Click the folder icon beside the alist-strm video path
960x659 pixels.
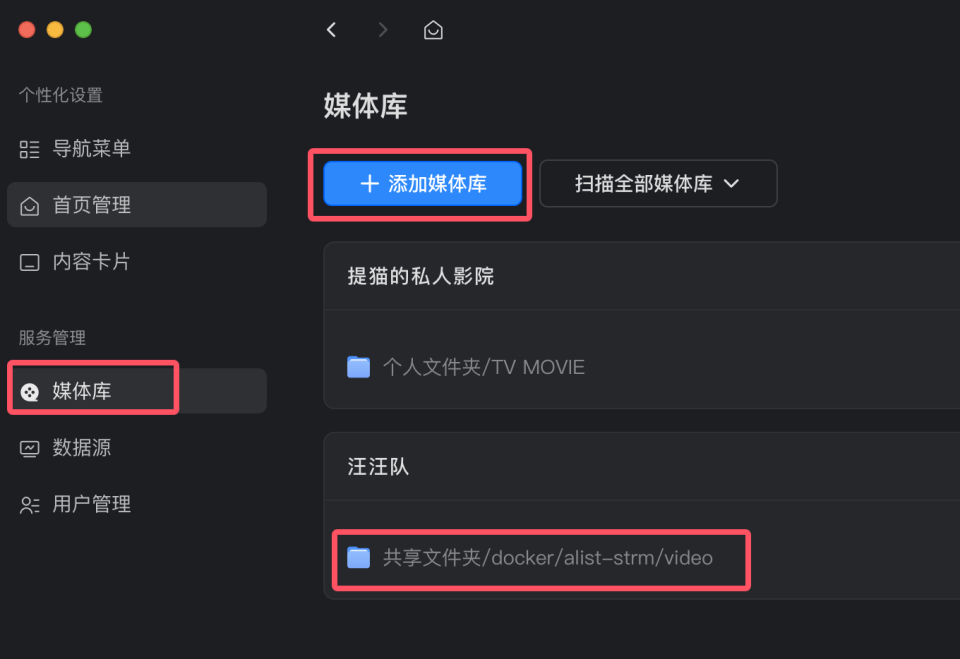click(361, 559)
